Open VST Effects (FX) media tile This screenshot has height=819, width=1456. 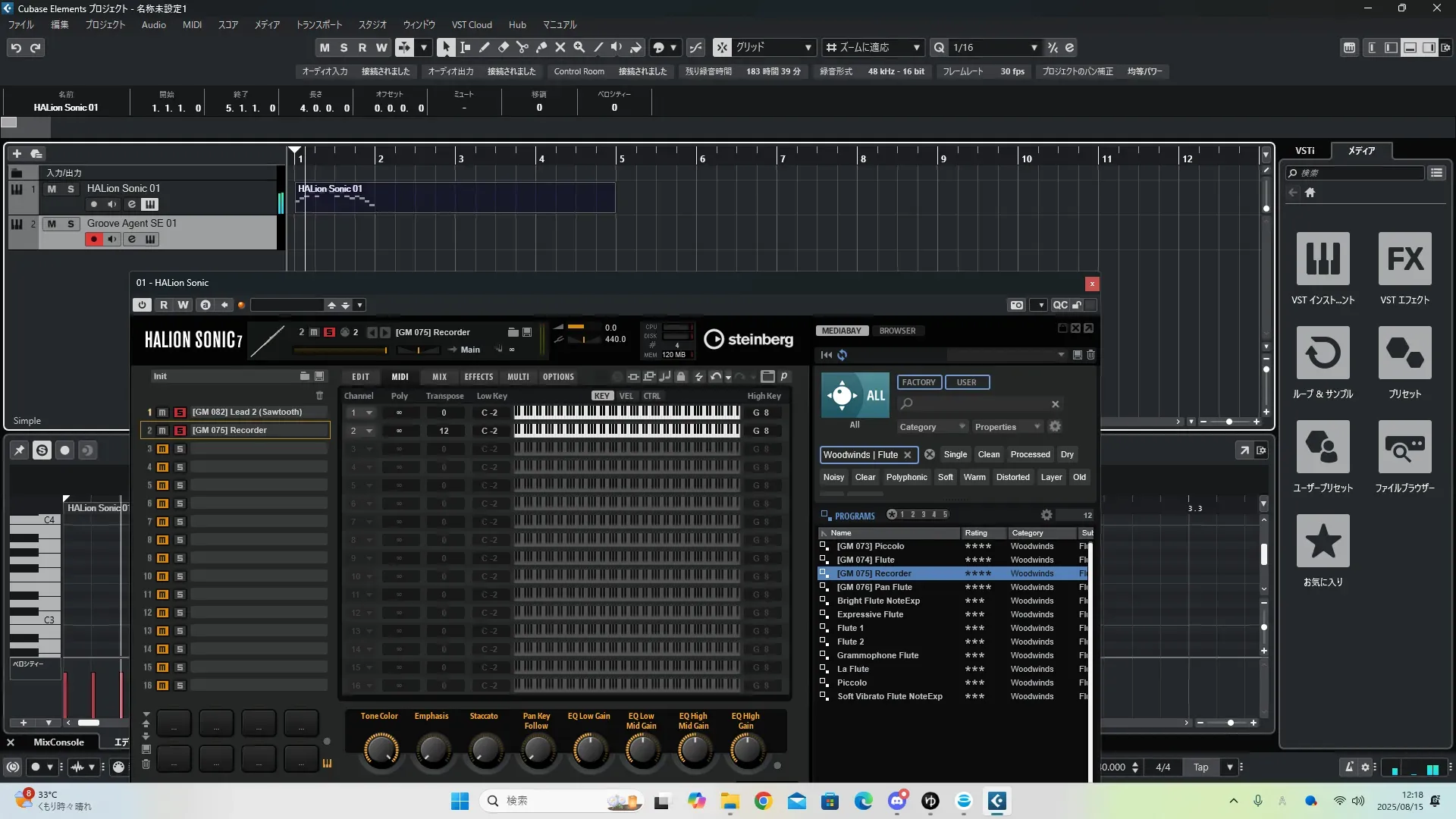[1404, 259]
